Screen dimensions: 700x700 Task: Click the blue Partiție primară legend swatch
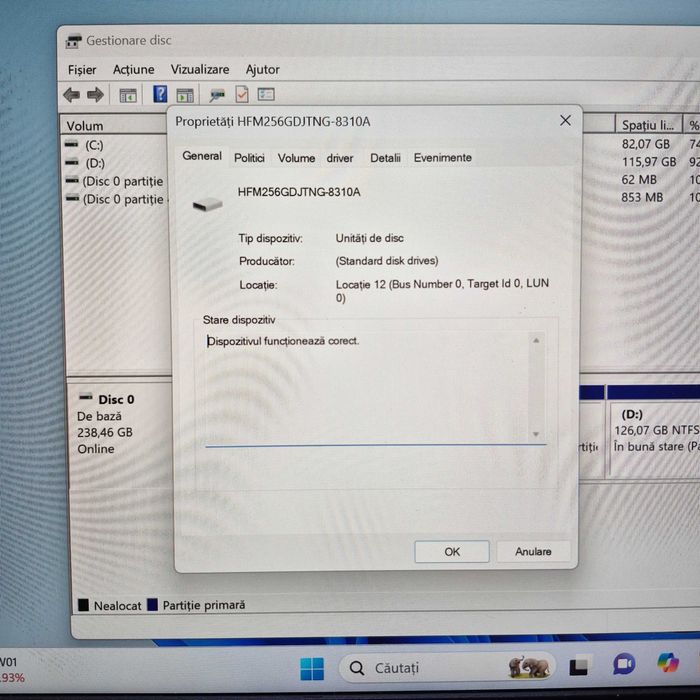pyautogui.click(x=152, y=604)
